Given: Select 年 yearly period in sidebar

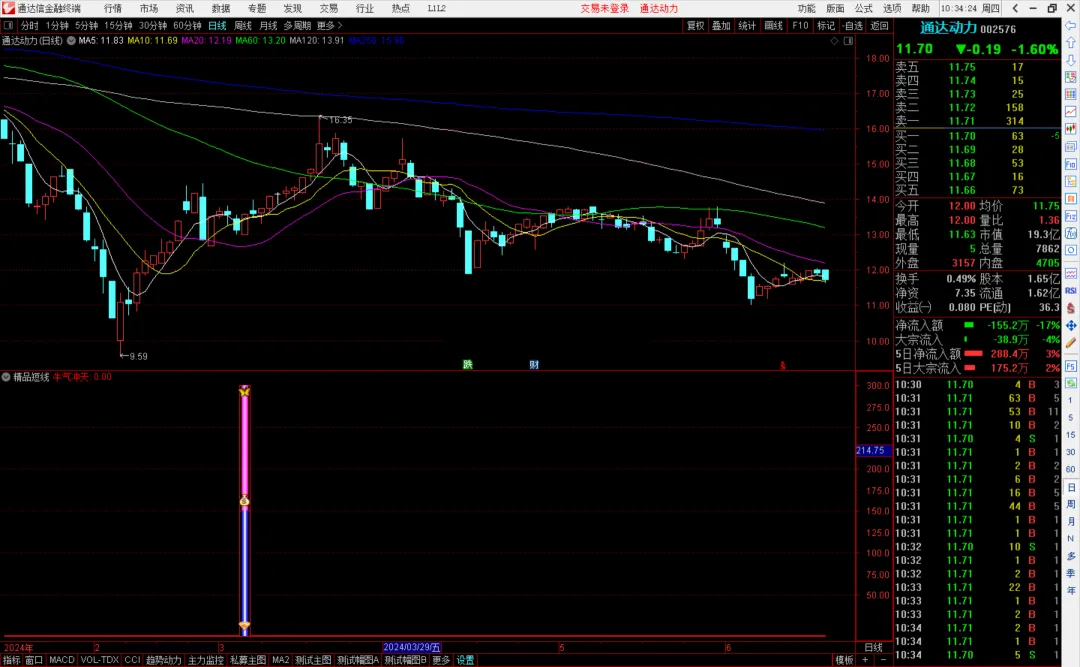Looking at the screenshot, I should pos(1070,591).
